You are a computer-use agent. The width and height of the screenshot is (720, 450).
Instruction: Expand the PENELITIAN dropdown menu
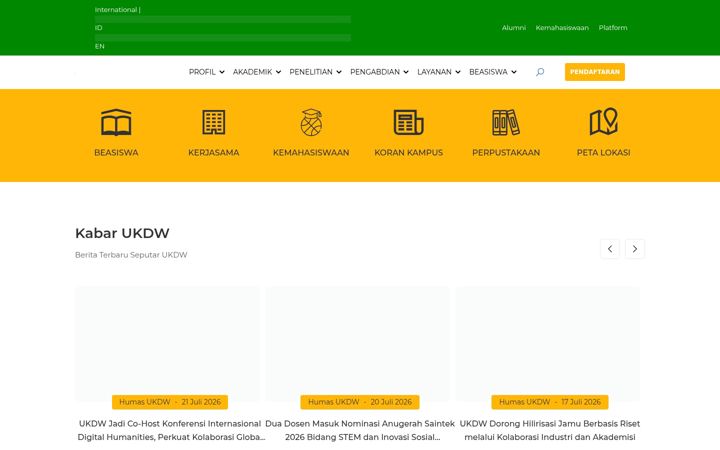(x=315, y=72)
